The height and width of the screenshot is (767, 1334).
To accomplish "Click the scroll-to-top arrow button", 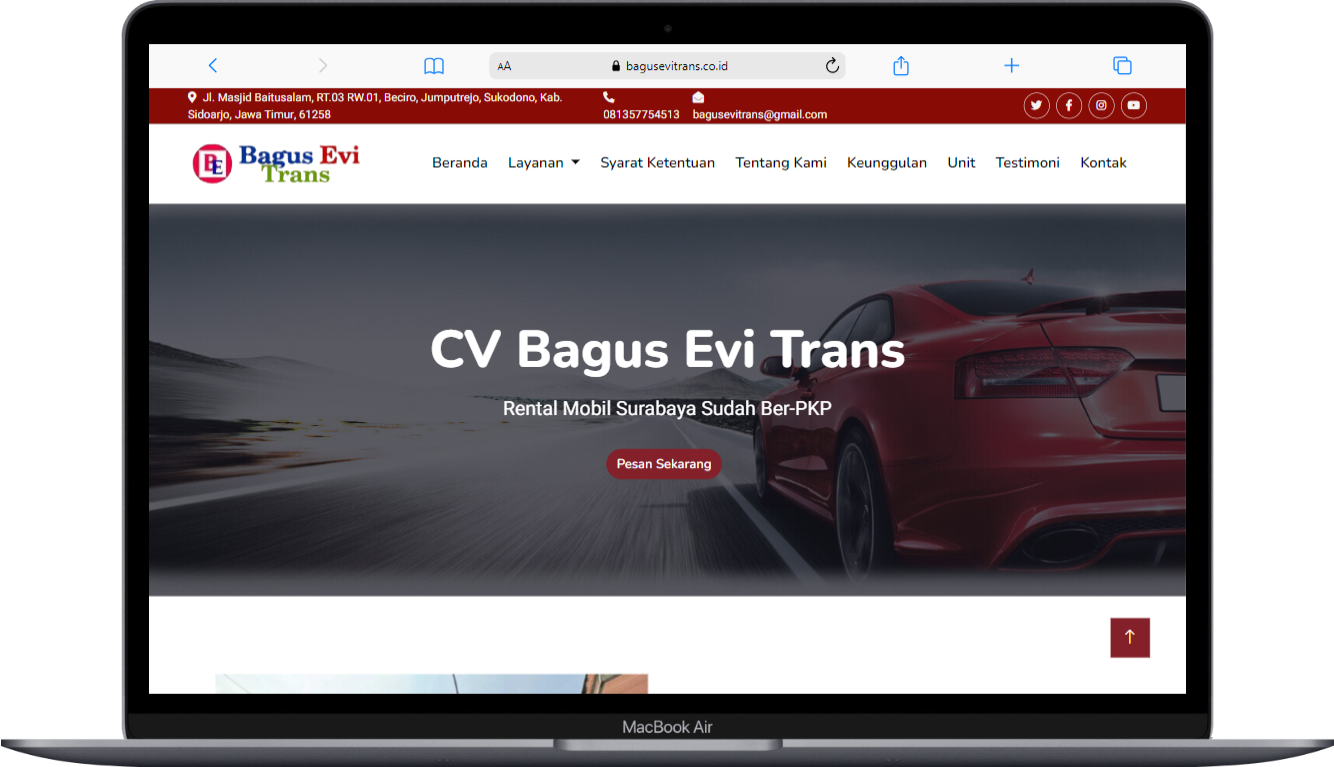I will (1130, 637).
